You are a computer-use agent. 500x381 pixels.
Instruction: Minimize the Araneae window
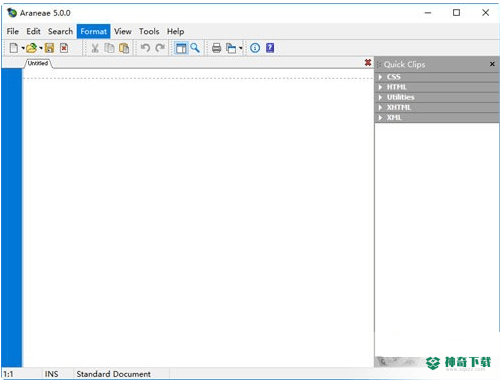(428, 13)
